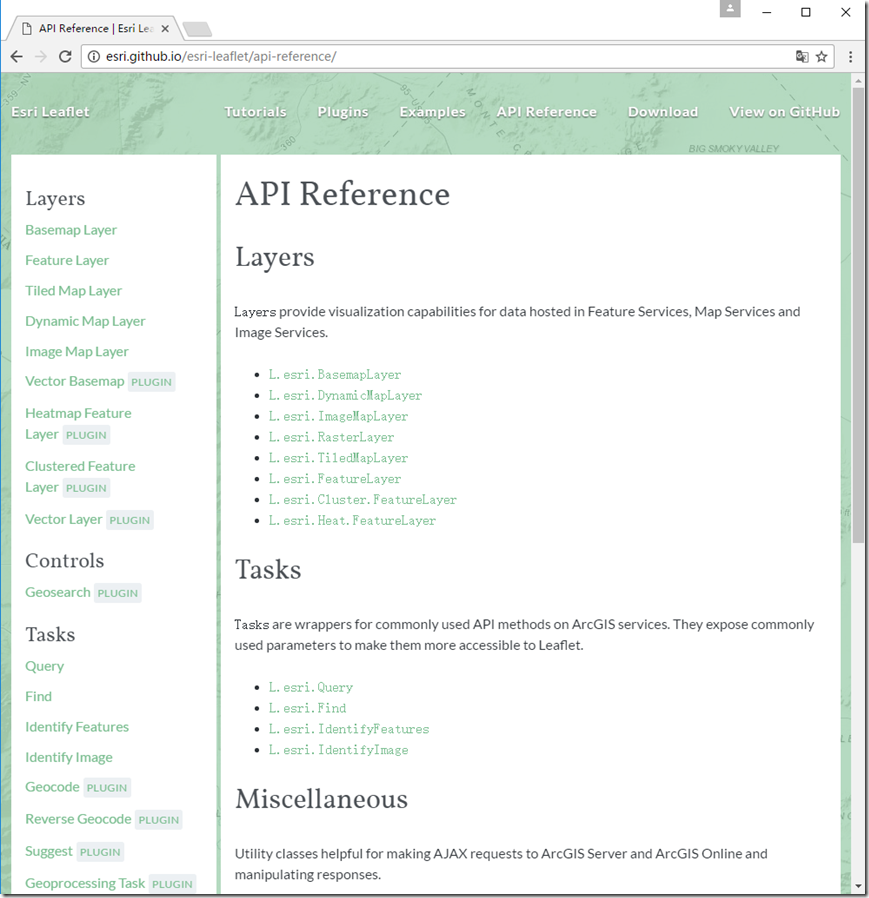Open the Tutorials nav menu item
Viewport: 869px width, 898px height.
coord(255,112)
